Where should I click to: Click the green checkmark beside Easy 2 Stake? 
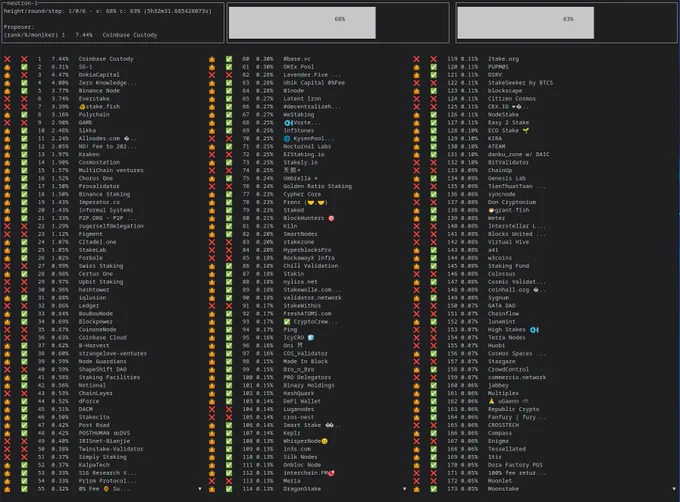[433, 123]
